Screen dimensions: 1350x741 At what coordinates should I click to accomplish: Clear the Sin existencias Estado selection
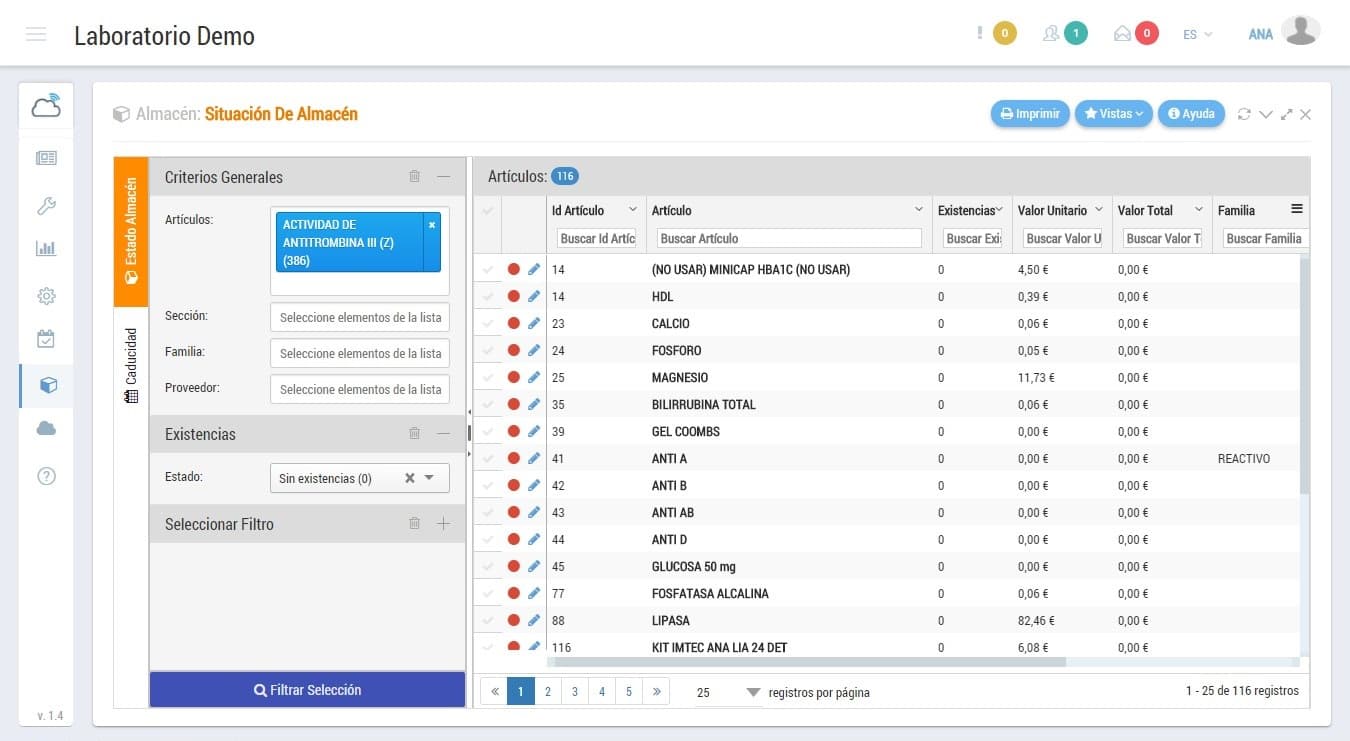pos(409,478)
